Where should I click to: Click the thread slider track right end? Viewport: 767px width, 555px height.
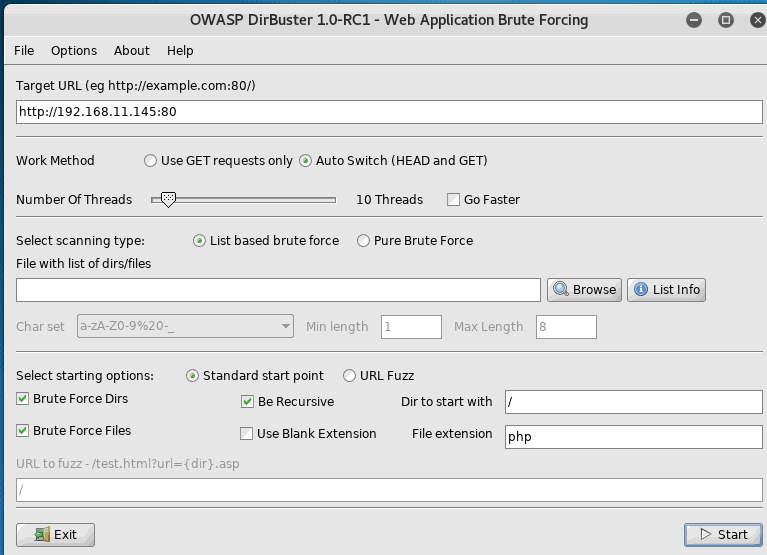point(333,200)
